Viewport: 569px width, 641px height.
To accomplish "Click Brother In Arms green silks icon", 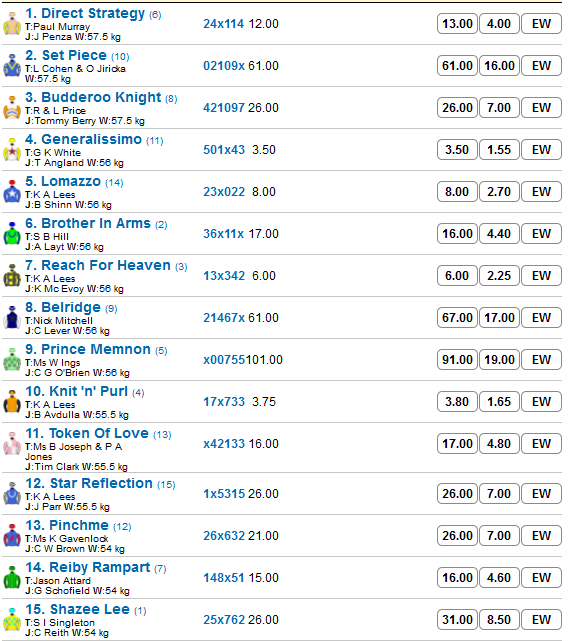I will 12,234.
